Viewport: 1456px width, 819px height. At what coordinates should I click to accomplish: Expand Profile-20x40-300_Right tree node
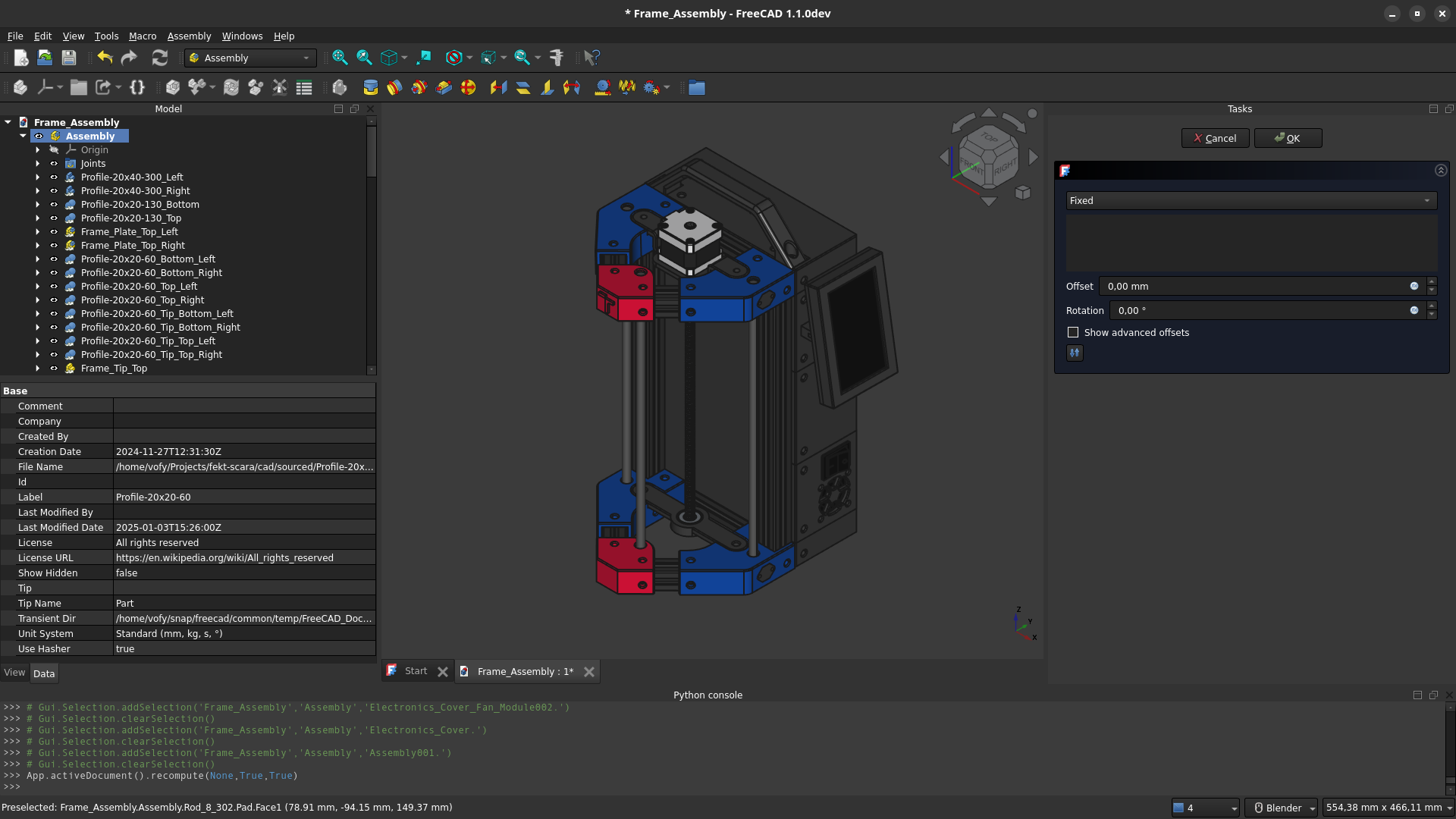click(x=37, y=191)
